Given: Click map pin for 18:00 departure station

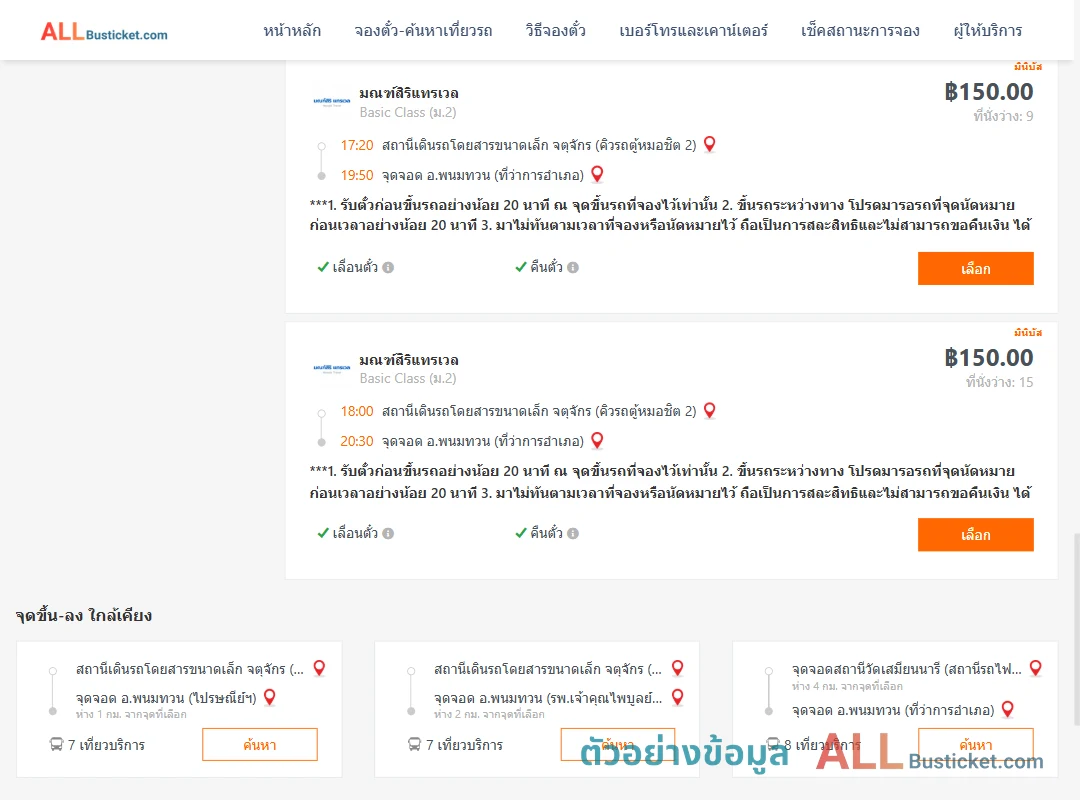Looking at the screenshot, I should pyautogui.click(x=709, y=411).
